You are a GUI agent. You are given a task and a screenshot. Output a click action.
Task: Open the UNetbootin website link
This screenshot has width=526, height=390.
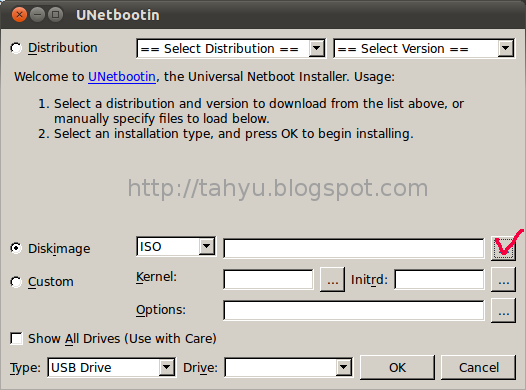(122, 77)
